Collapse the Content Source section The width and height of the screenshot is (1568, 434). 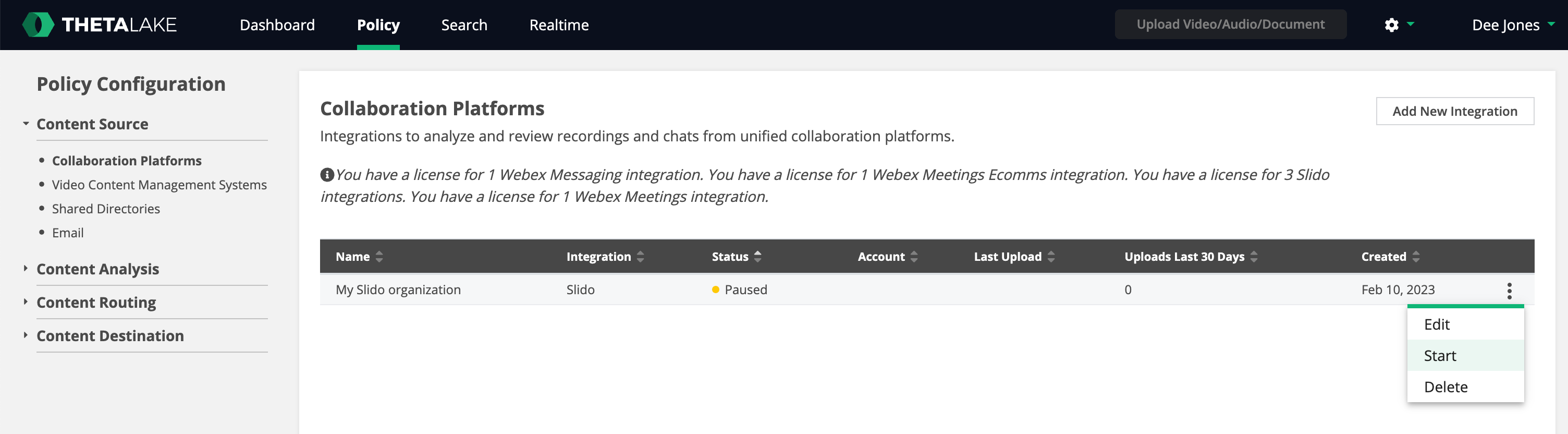point(26,124)
